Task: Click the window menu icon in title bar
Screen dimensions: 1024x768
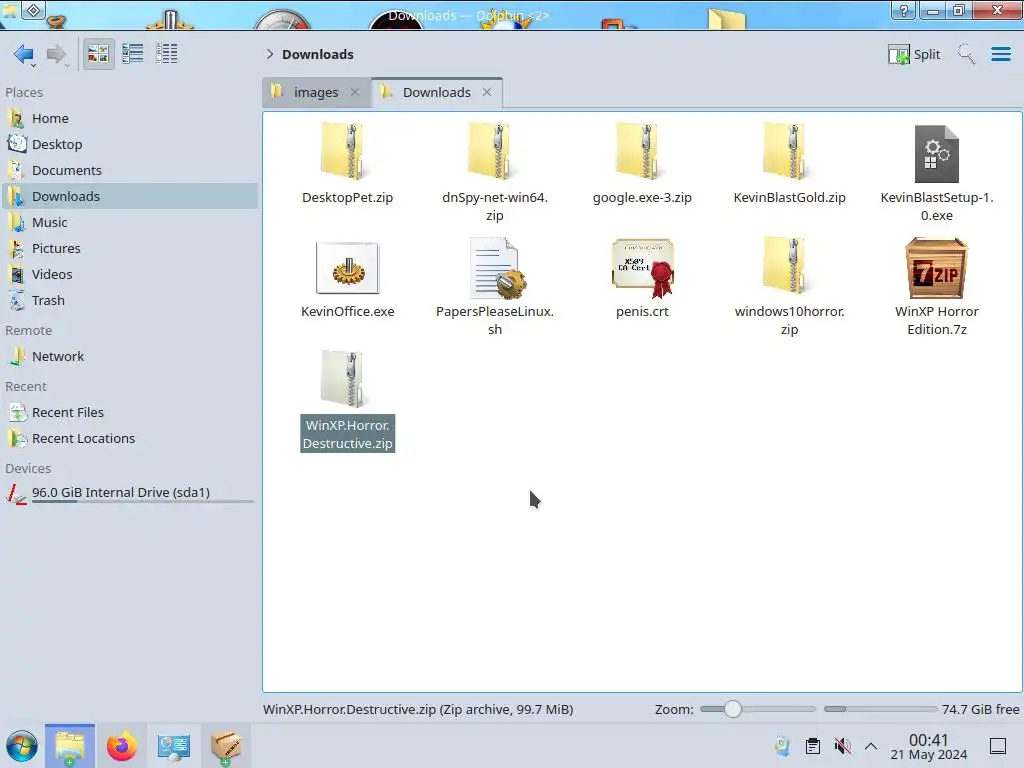Action: click(33, 10)
